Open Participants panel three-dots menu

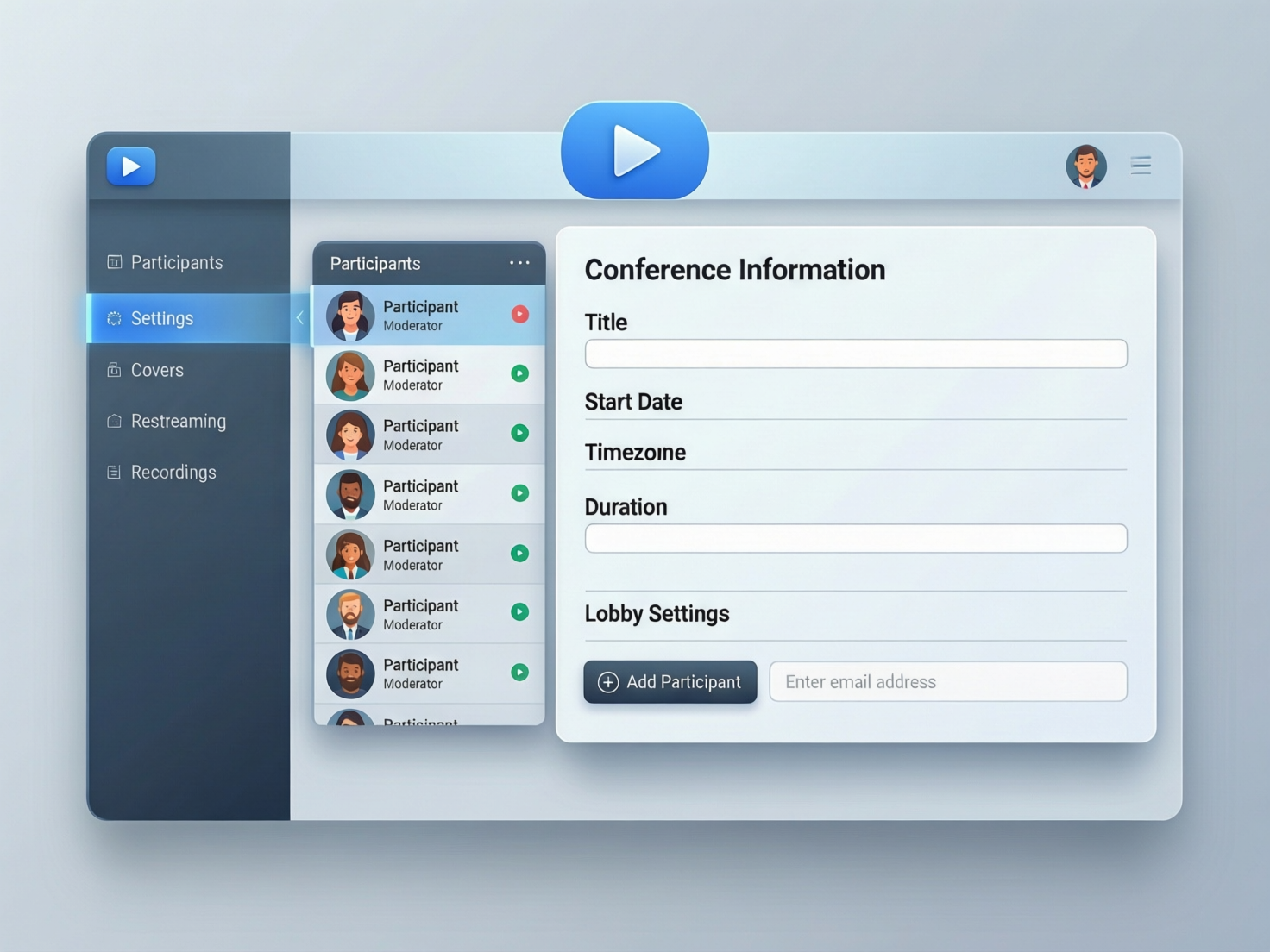click(x=519, y=263)
